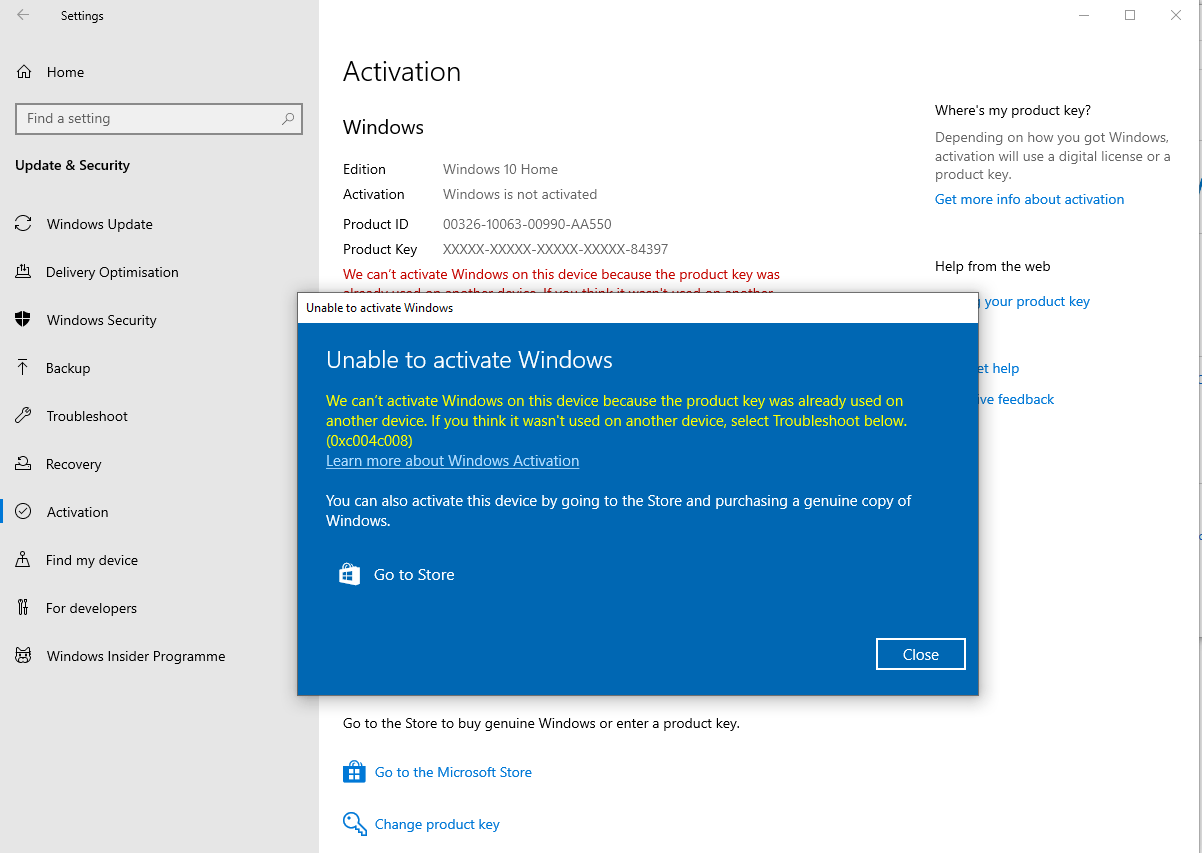The height and width of the screenshot is (853, 1202).
Task: Select the Backup upload arrow icon
Action: 23,368
